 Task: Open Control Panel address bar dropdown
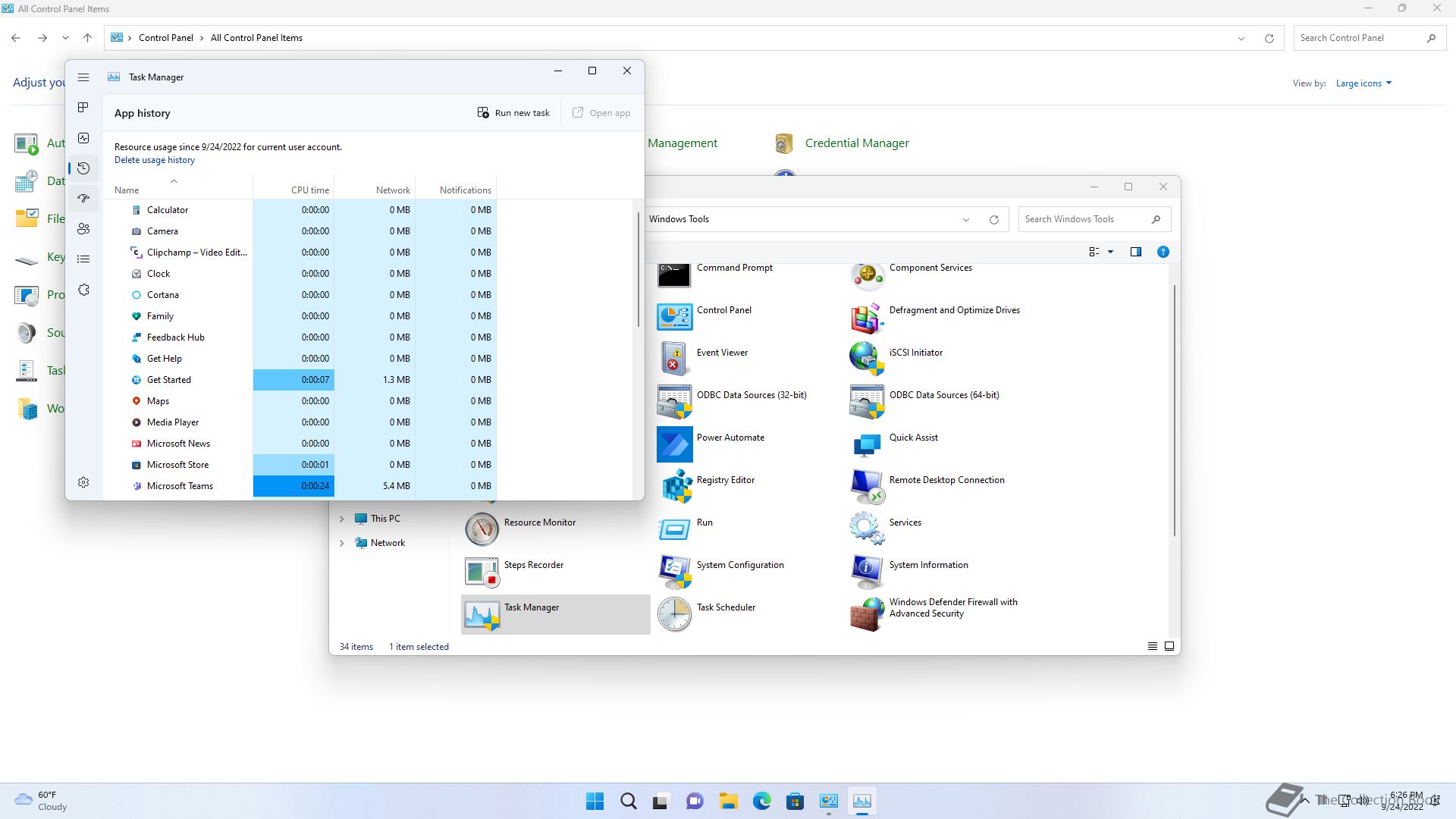(1241, 38)
